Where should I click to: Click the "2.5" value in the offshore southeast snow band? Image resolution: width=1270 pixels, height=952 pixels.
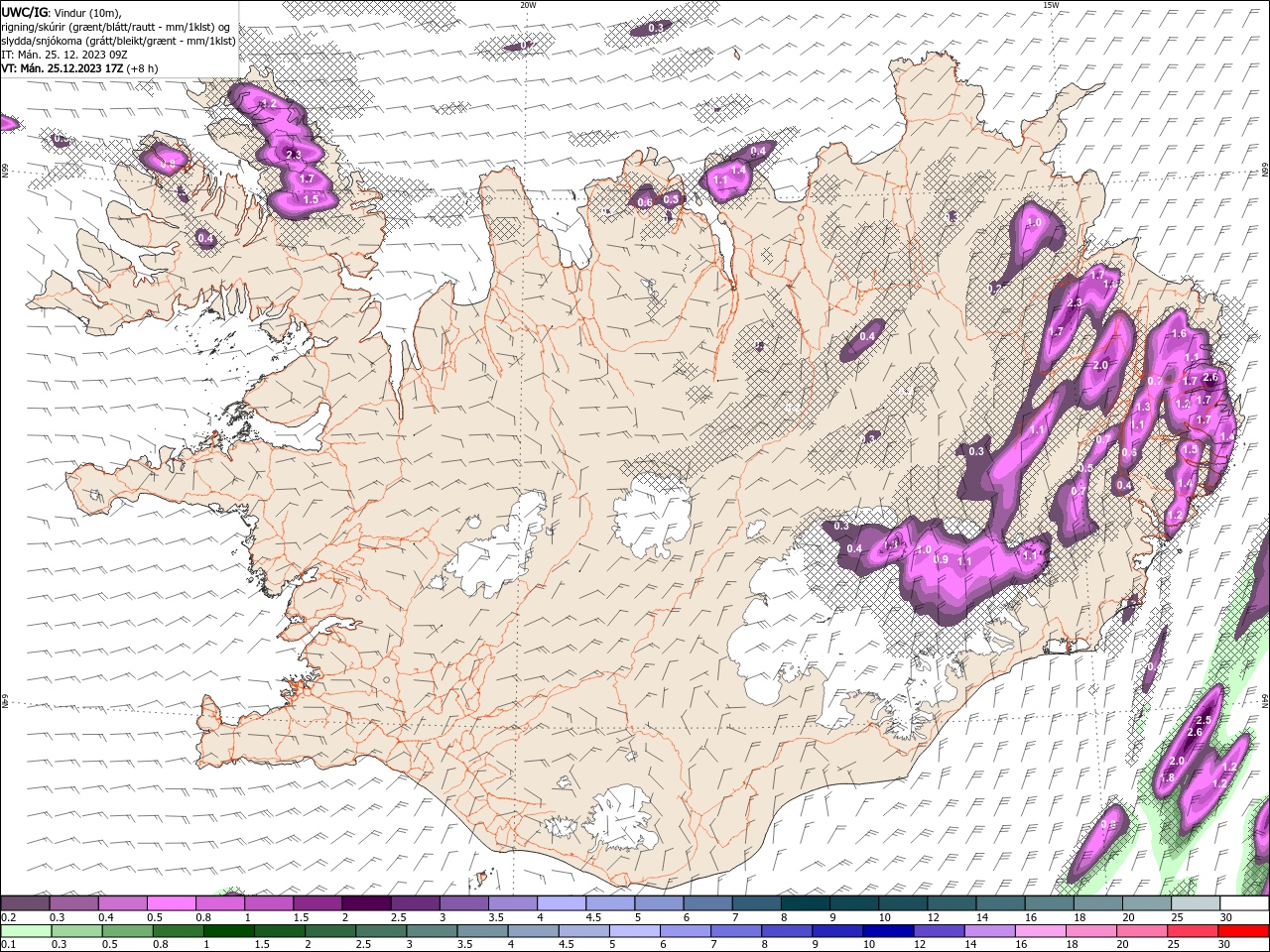[1205, 720]
